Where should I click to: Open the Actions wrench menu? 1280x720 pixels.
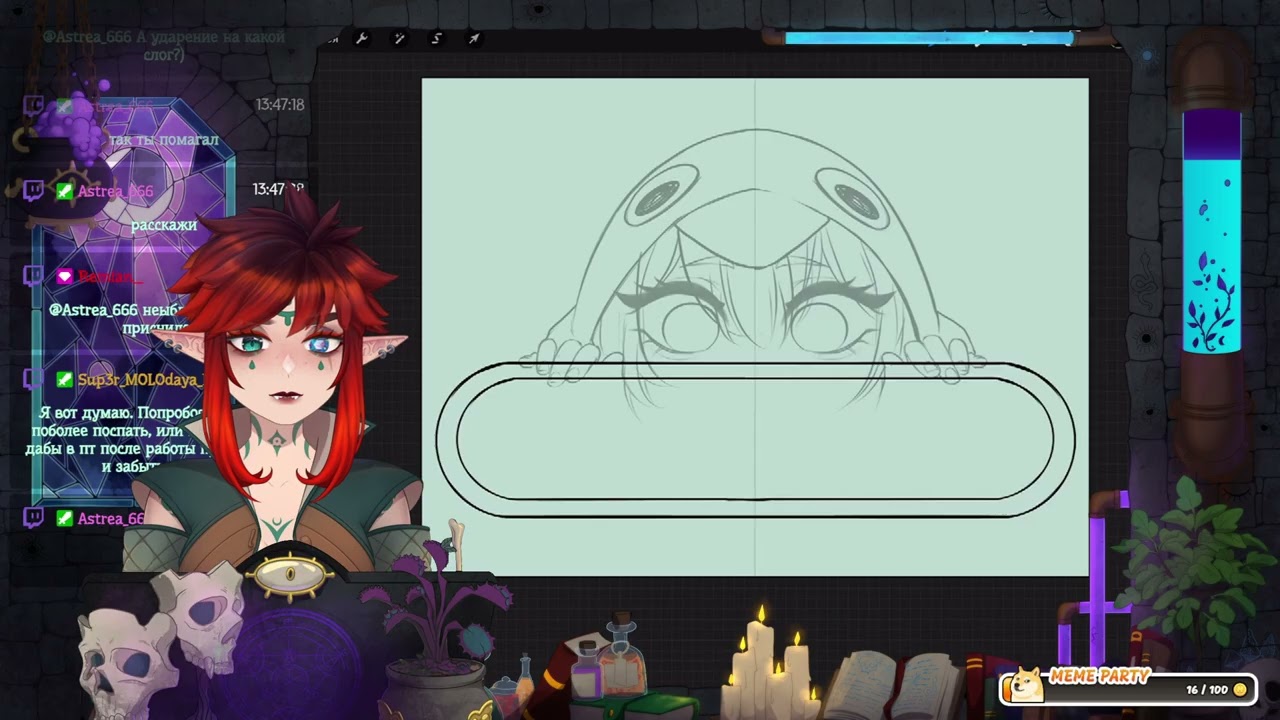(x=362, y=39)
